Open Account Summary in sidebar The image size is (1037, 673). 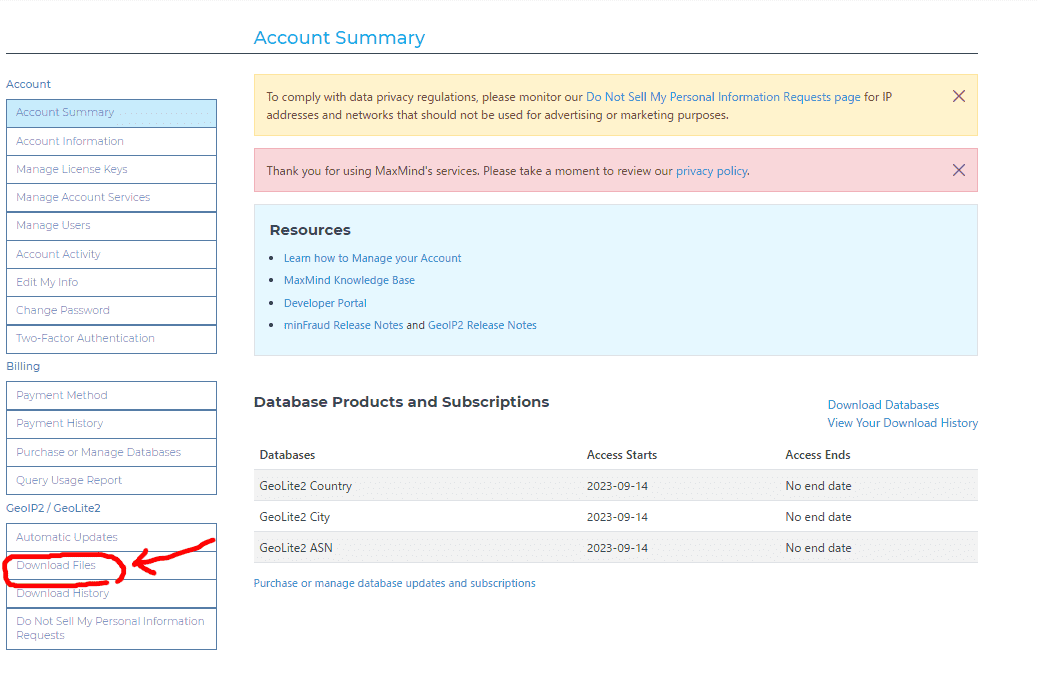click(111, 113)
